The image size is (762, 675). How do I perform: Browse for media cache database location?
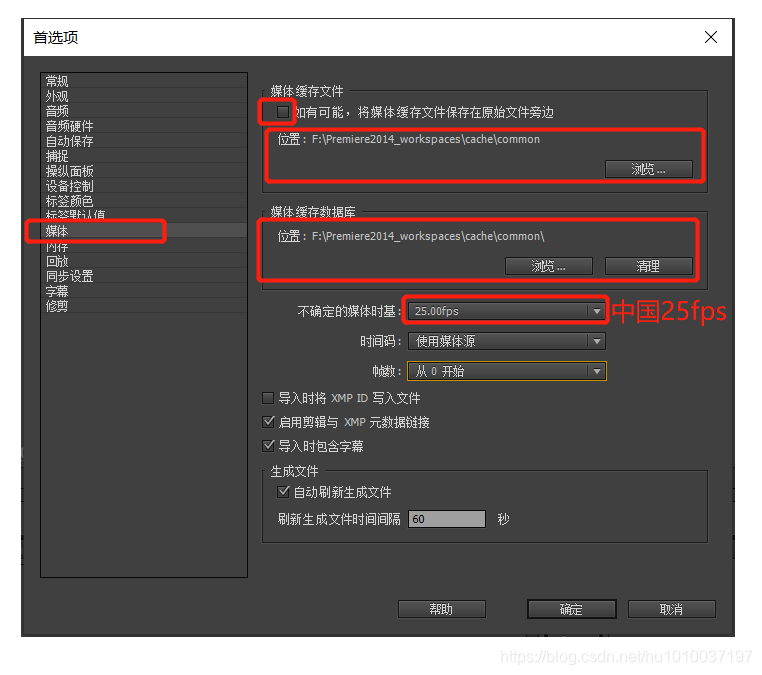click(549, 266)
